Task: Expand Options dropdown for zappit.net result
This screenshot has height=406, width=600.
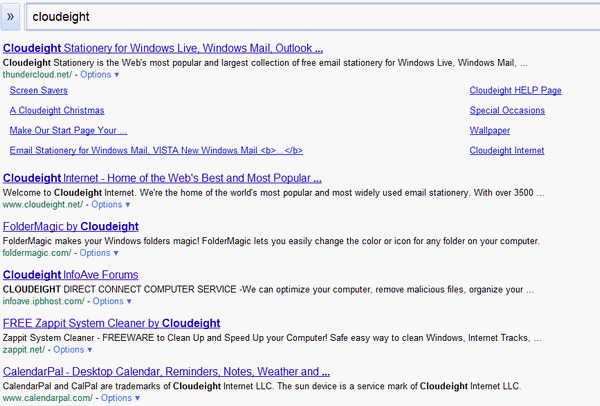Action: tap(73, 350)
